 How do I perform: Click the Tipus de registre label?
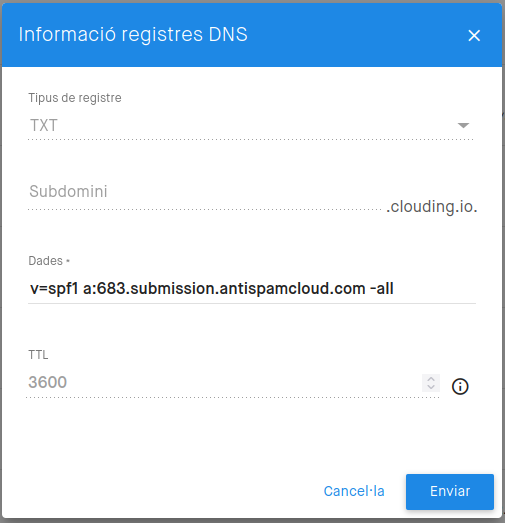pos(75,98)
